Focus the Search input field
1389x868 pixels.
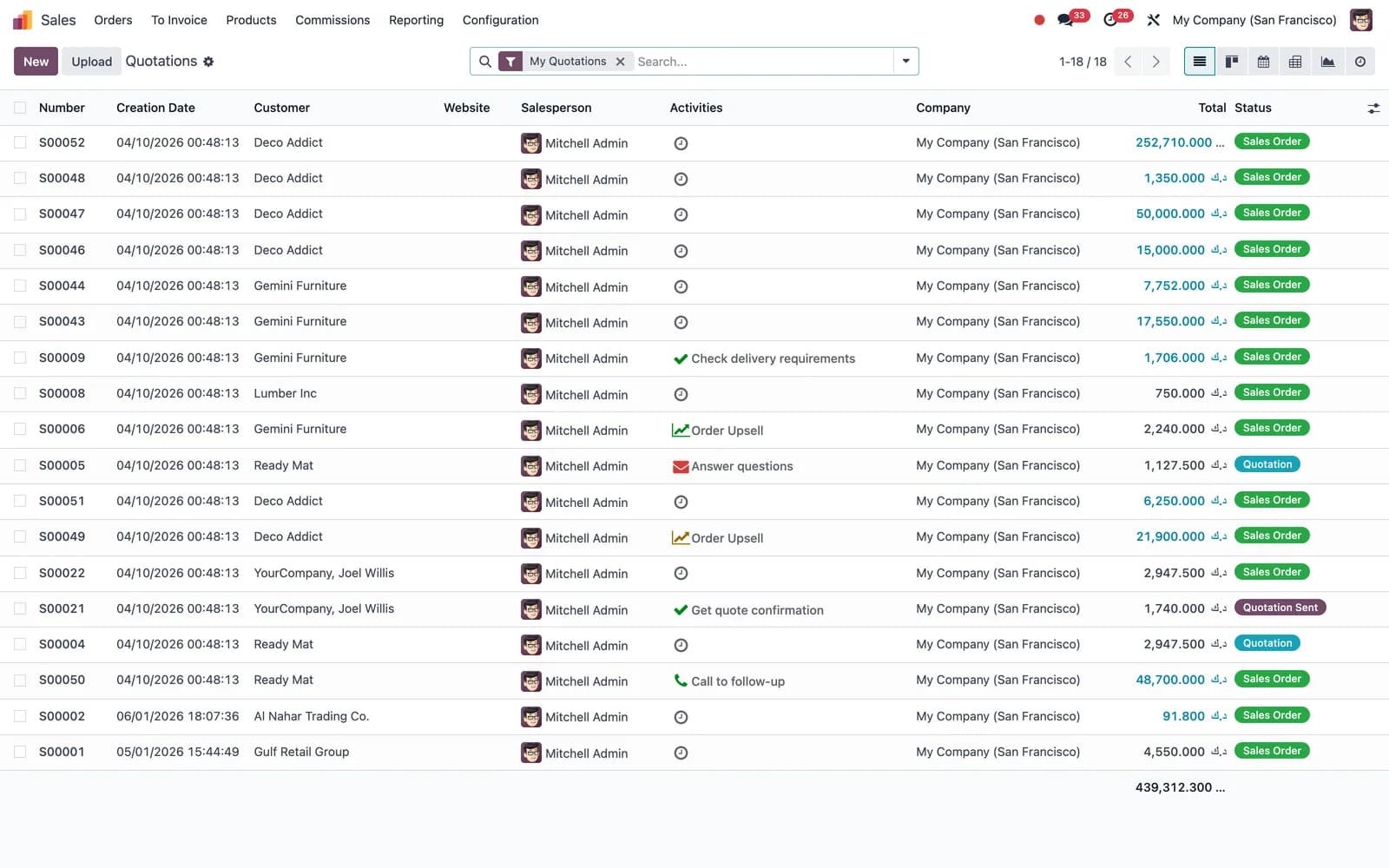tap(762, 62)
